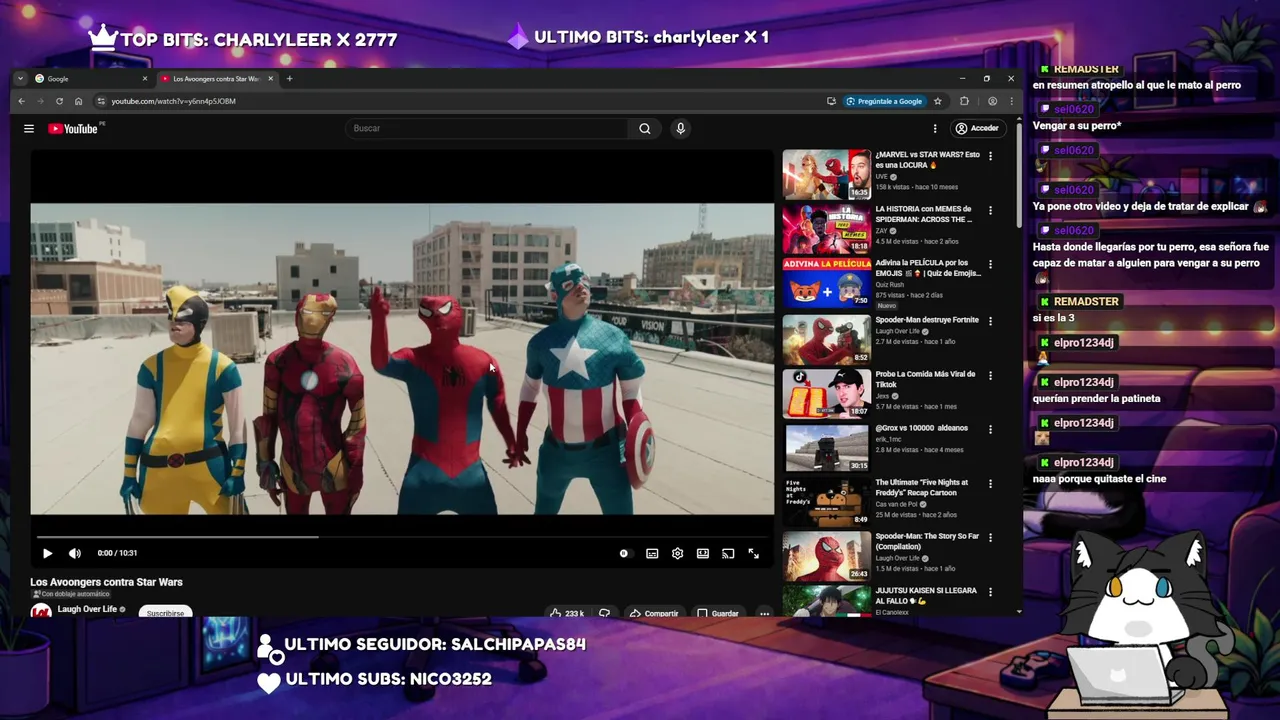Open options for @Grox vs 100000 aldeanos
Image resolution: width=1280 pixels, height=720 pixels.
(990, 429)
